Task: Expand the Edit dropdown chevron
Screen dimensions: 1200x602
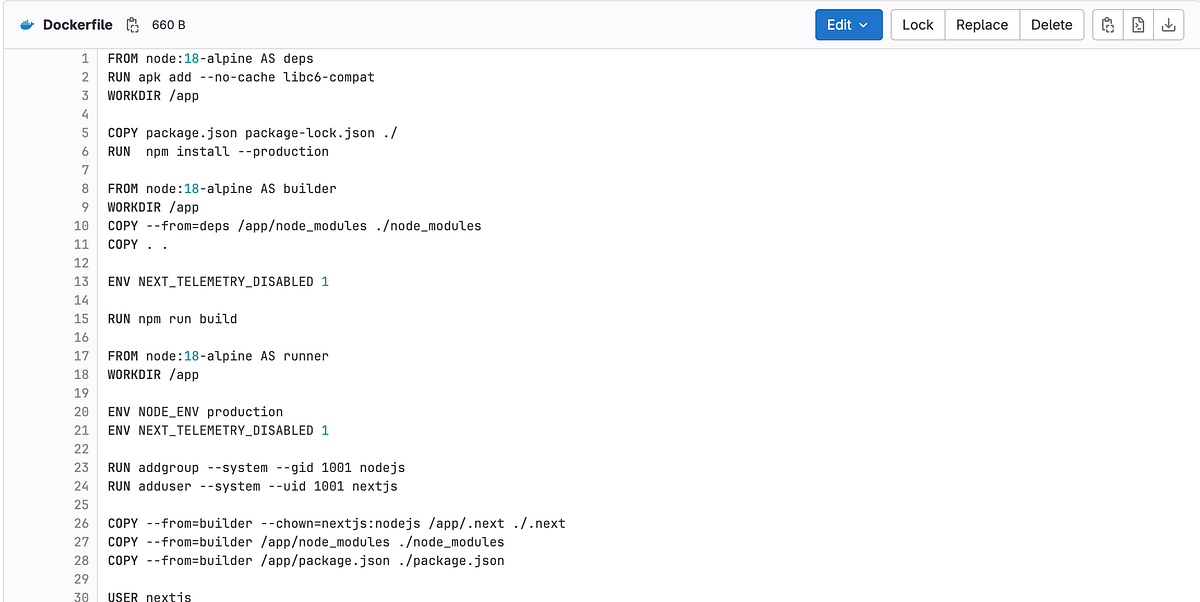Action: (x=864, y=24)
